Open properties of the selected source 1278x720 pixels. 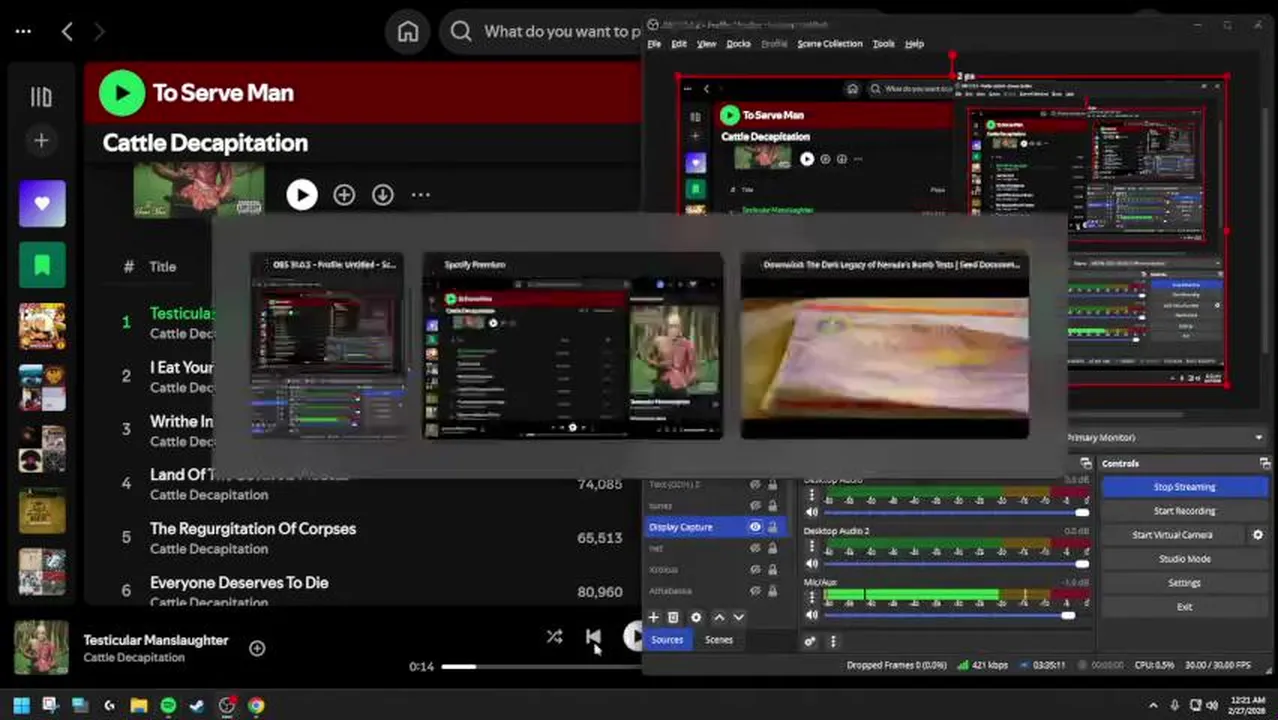pos(696,618)
